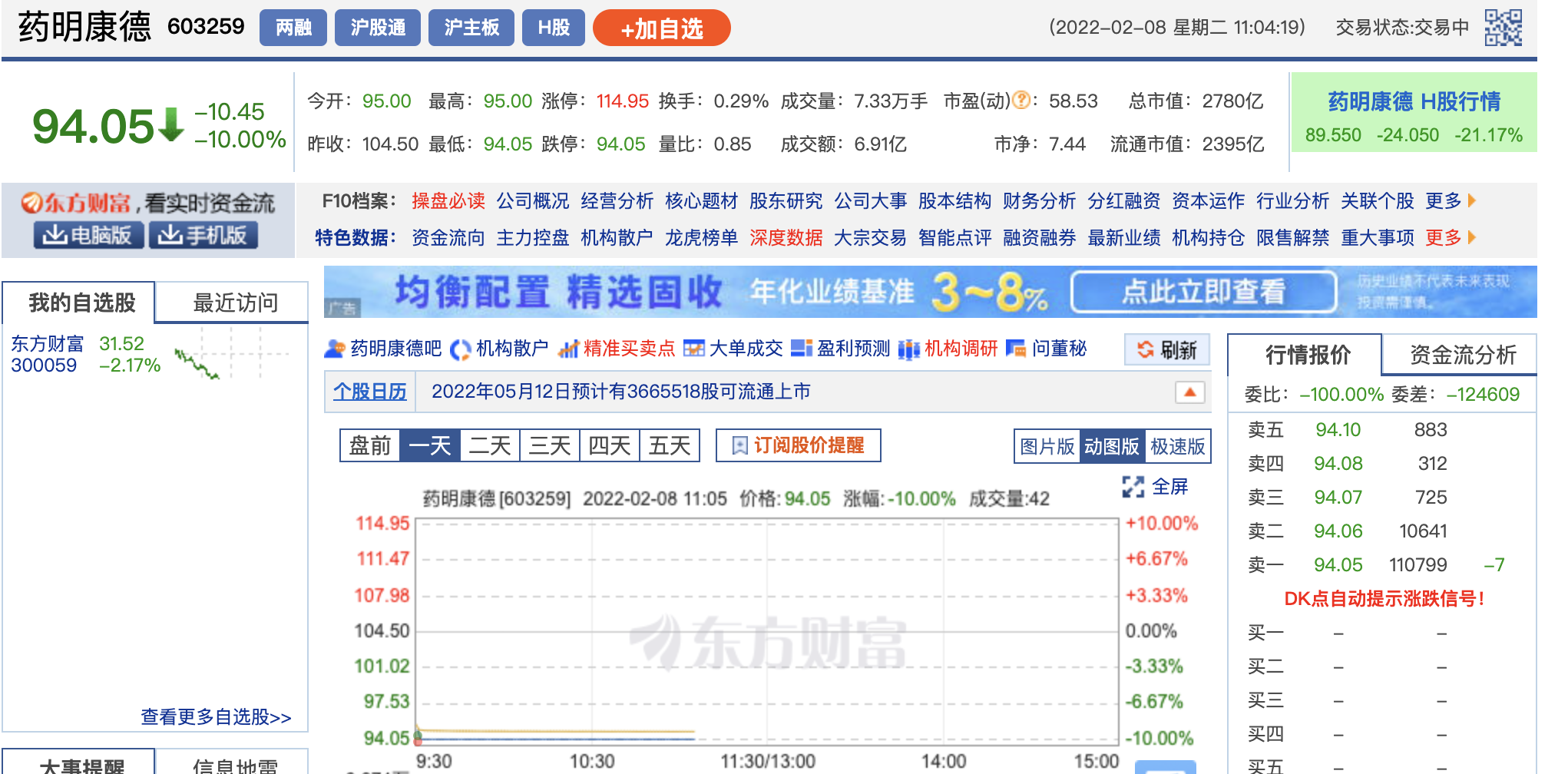Open 资金流向 link

click(448, 238)
